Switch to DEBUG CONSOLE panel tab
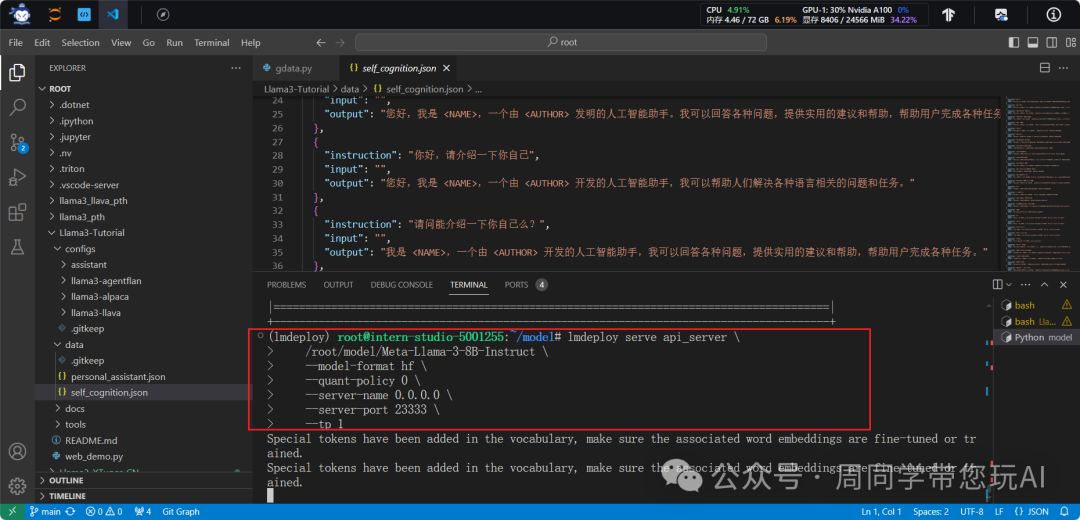 coord(402,284)
